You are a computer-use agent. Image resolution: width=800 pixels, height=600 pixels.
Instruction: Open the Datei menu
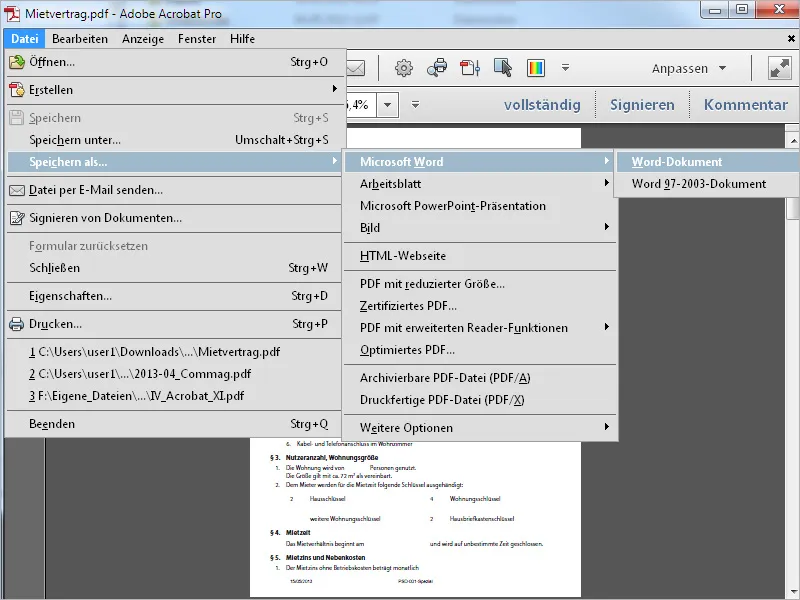[24, 39]
